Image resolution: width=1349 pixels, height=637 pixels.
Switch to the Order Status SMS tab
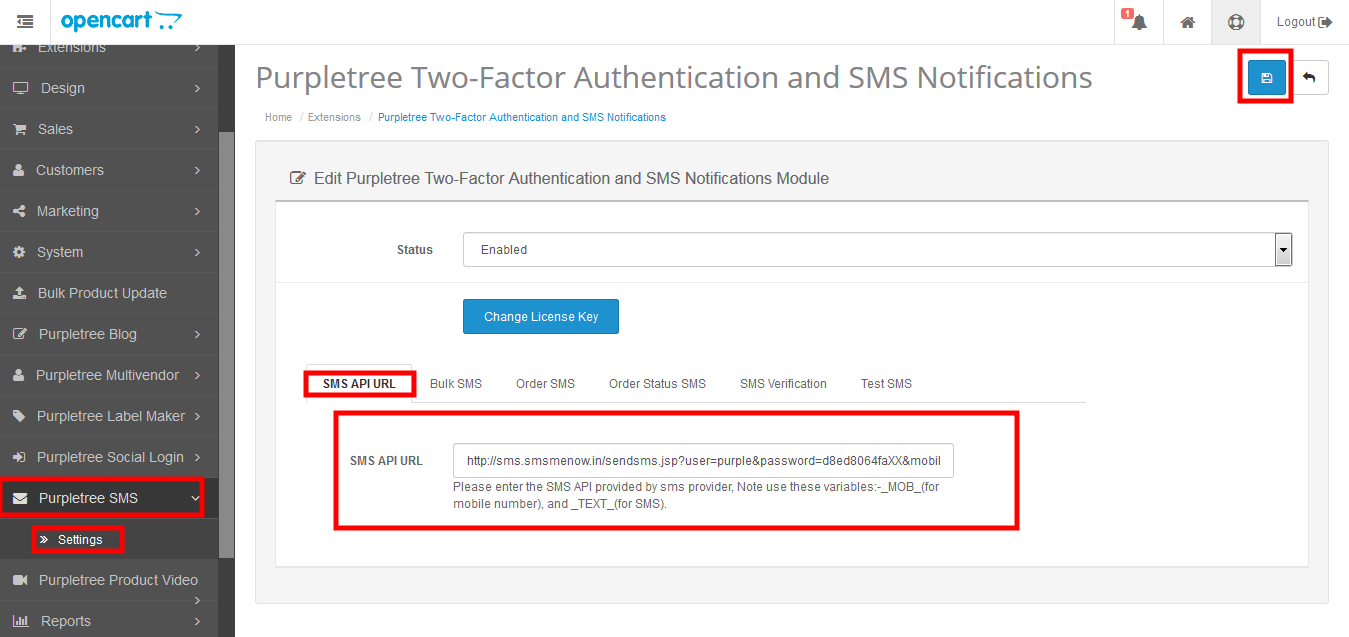657,384
